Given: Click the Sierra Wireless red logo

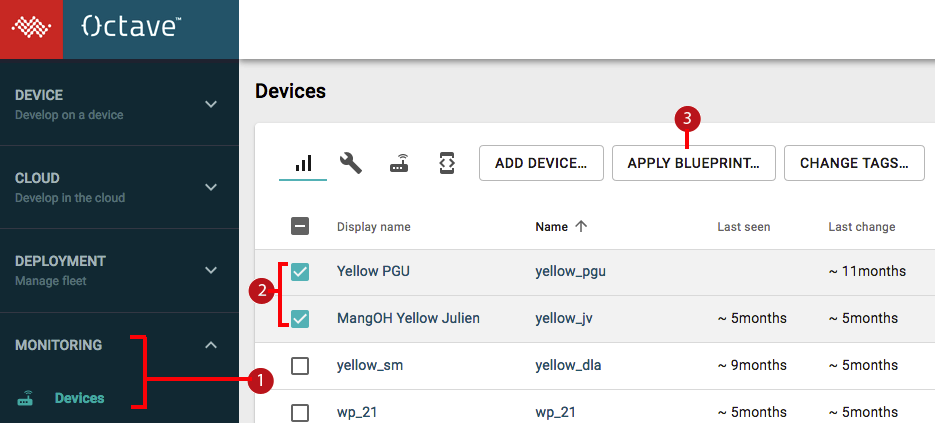Looking at the screenshot, I should 31,29.
